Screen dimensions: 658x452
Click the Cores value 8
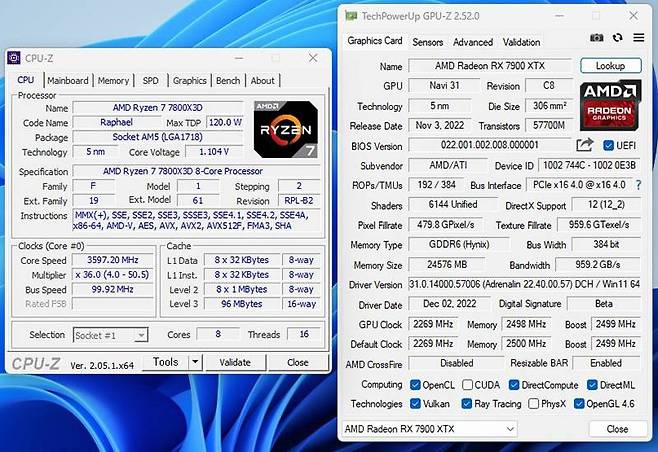(218, 334)
